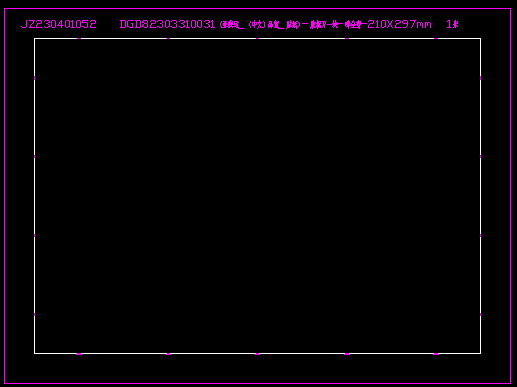This screenshot has height=387, width=517.
Task: Select the JZ230401052 text label
Action: pos(59,24)
